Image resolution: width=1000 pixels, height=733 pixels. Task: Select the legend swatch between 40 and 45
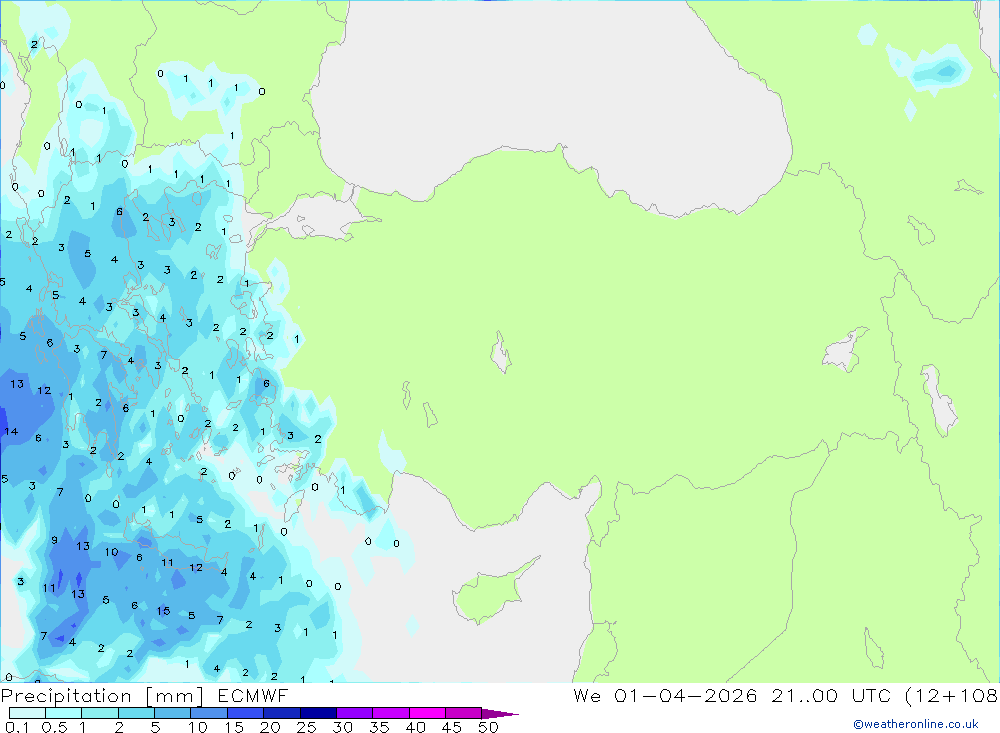pos(427,713)
